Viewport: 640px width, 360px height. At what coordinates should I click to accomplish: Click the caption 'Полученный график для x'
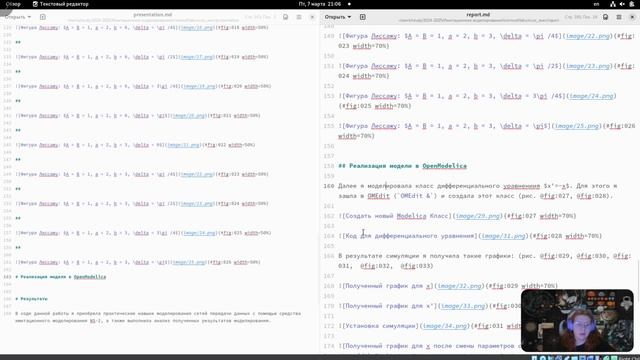(388, 286)
